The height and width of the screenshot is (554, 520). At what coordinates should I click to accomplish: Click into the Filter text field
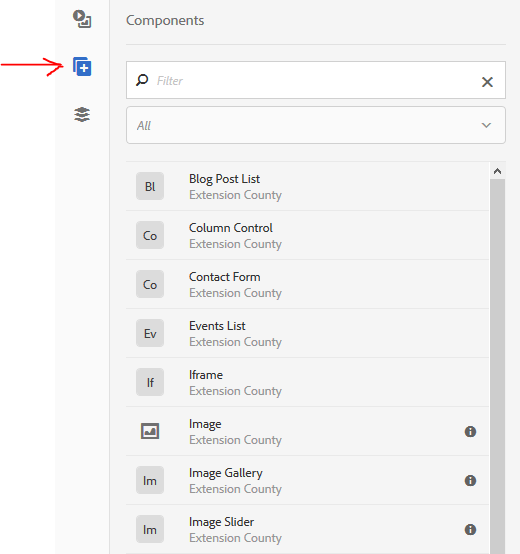pos(316,81)
